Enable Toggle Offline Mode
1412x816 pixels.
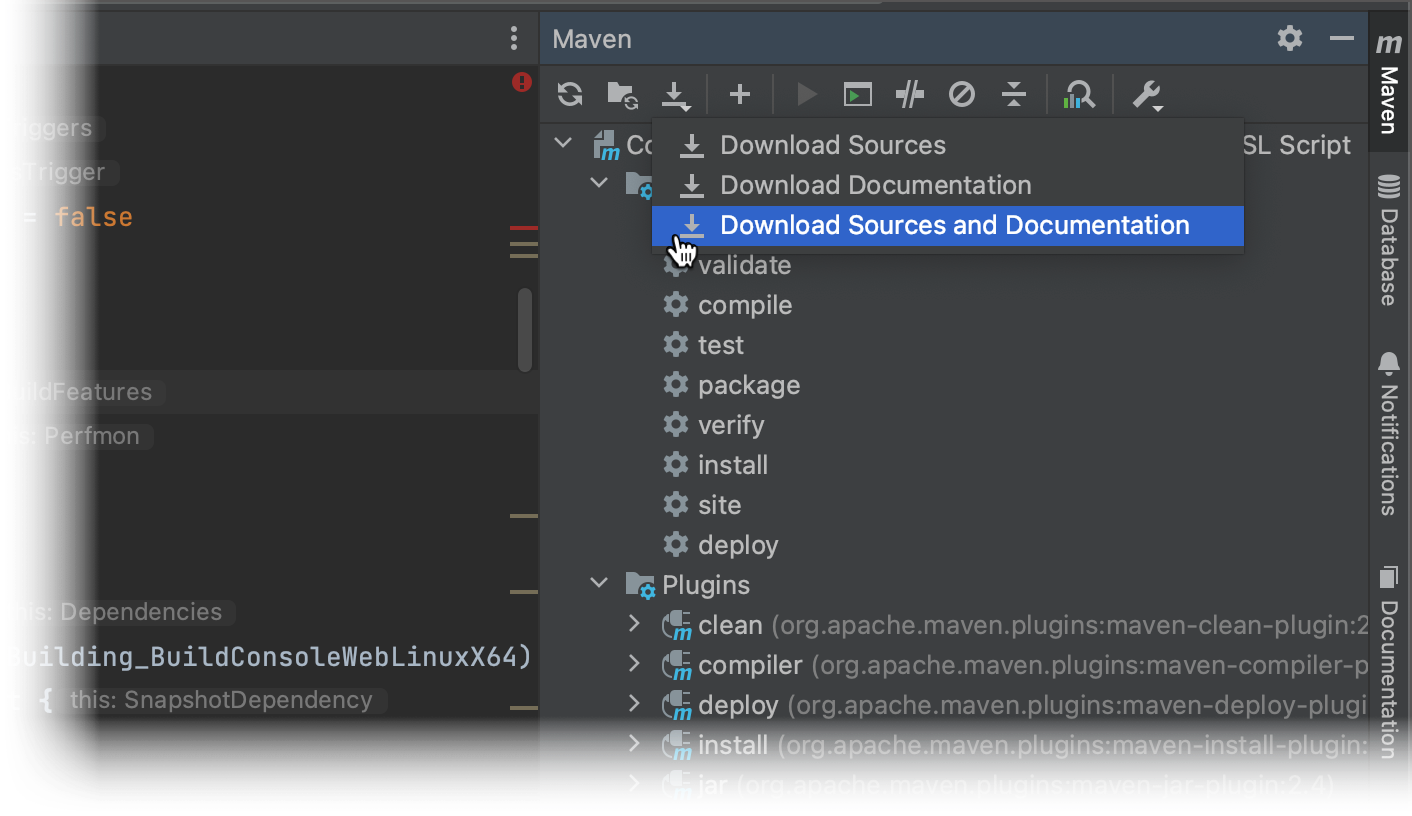click(x=962, y=94)
